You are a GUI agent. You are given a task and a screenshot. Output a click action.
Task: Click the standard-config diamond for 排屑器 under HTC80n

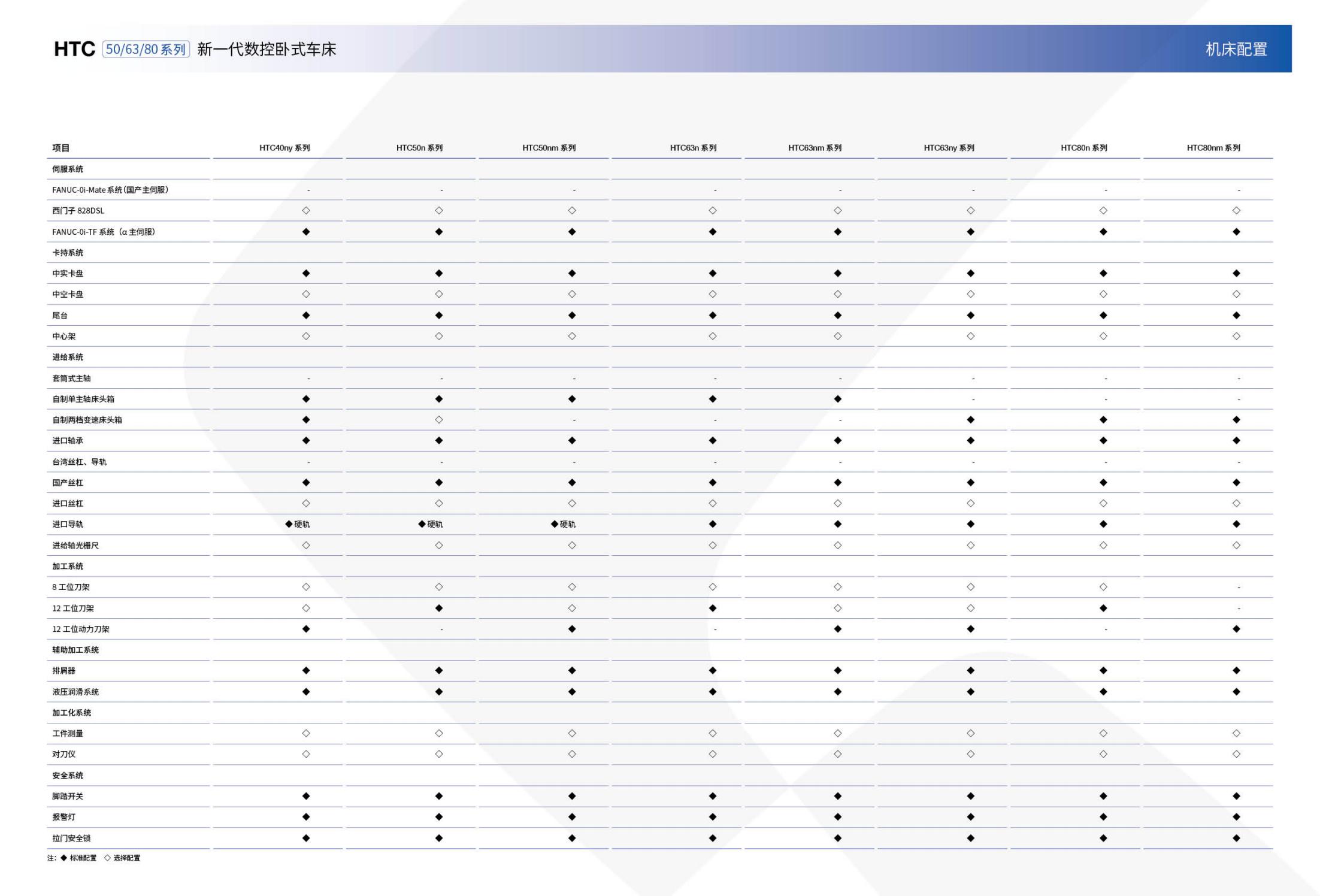tap(1104, 671)
